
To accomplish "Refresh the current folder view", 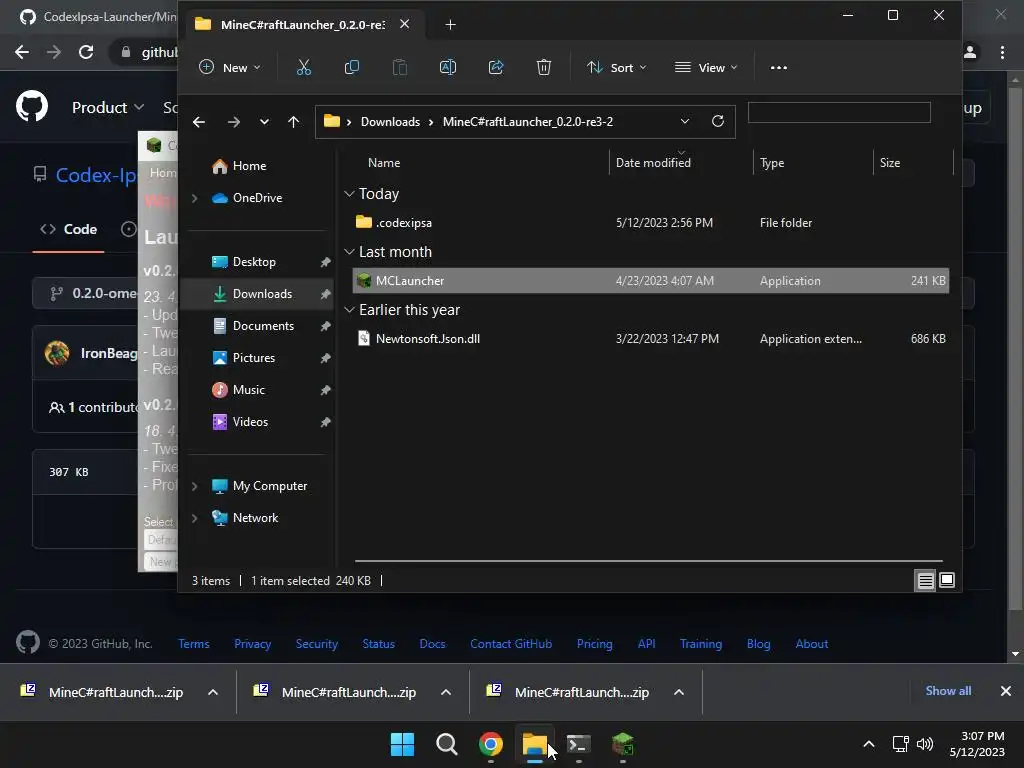I will pyautogui.click(x=718, y=121).
